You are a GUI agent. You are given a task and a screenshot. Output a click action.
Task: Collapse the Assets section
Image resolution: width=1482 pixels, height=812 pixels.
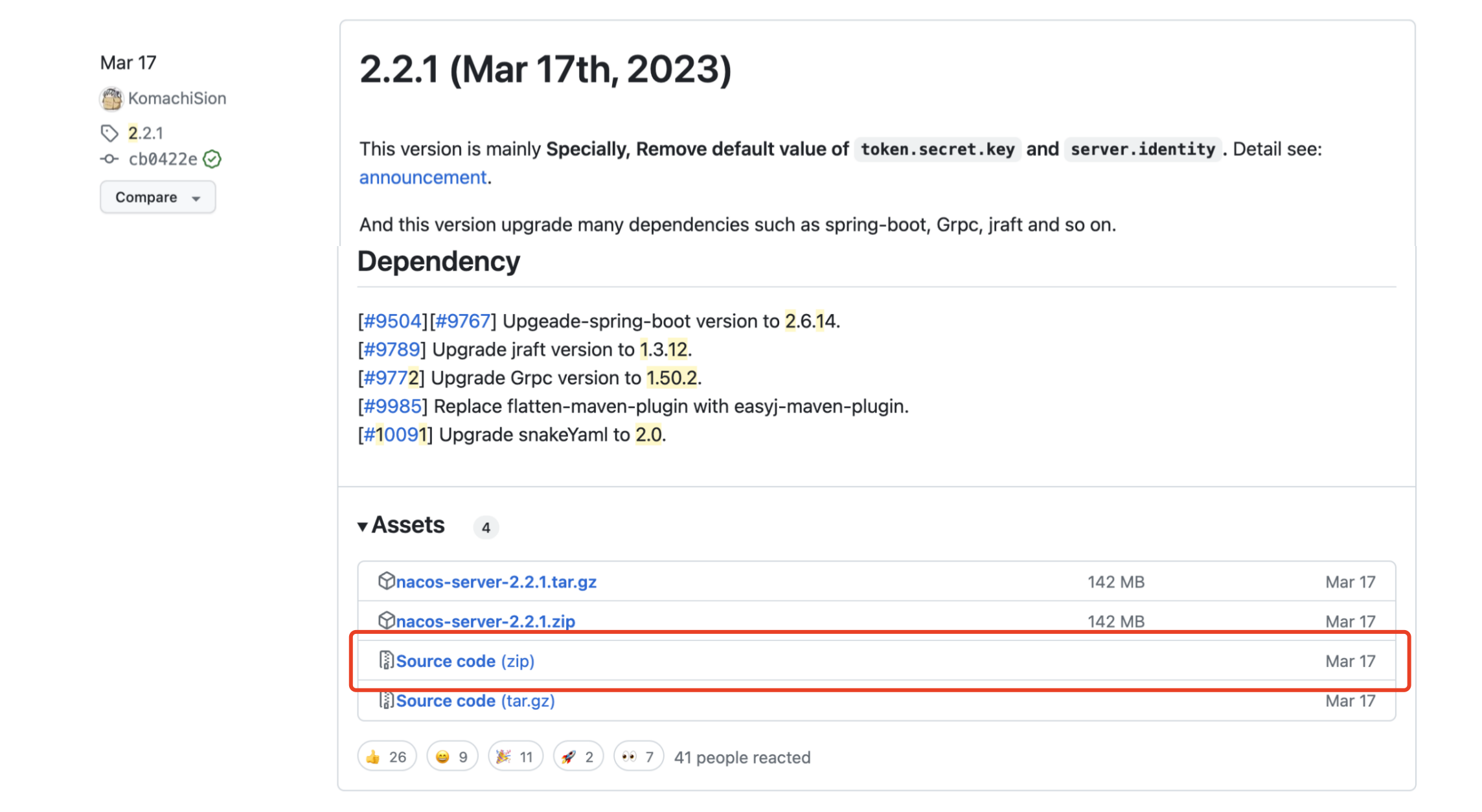402,525
